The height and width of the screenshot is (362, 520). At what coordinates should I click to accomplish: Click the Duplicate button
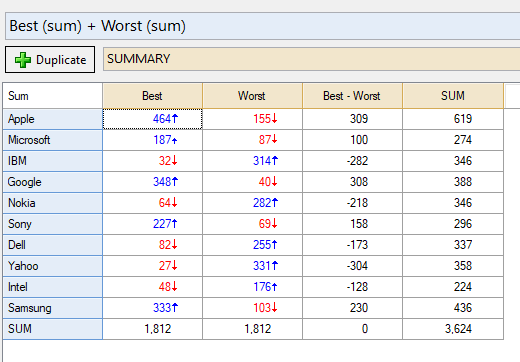pyautogui.click(x=50, y=60)
